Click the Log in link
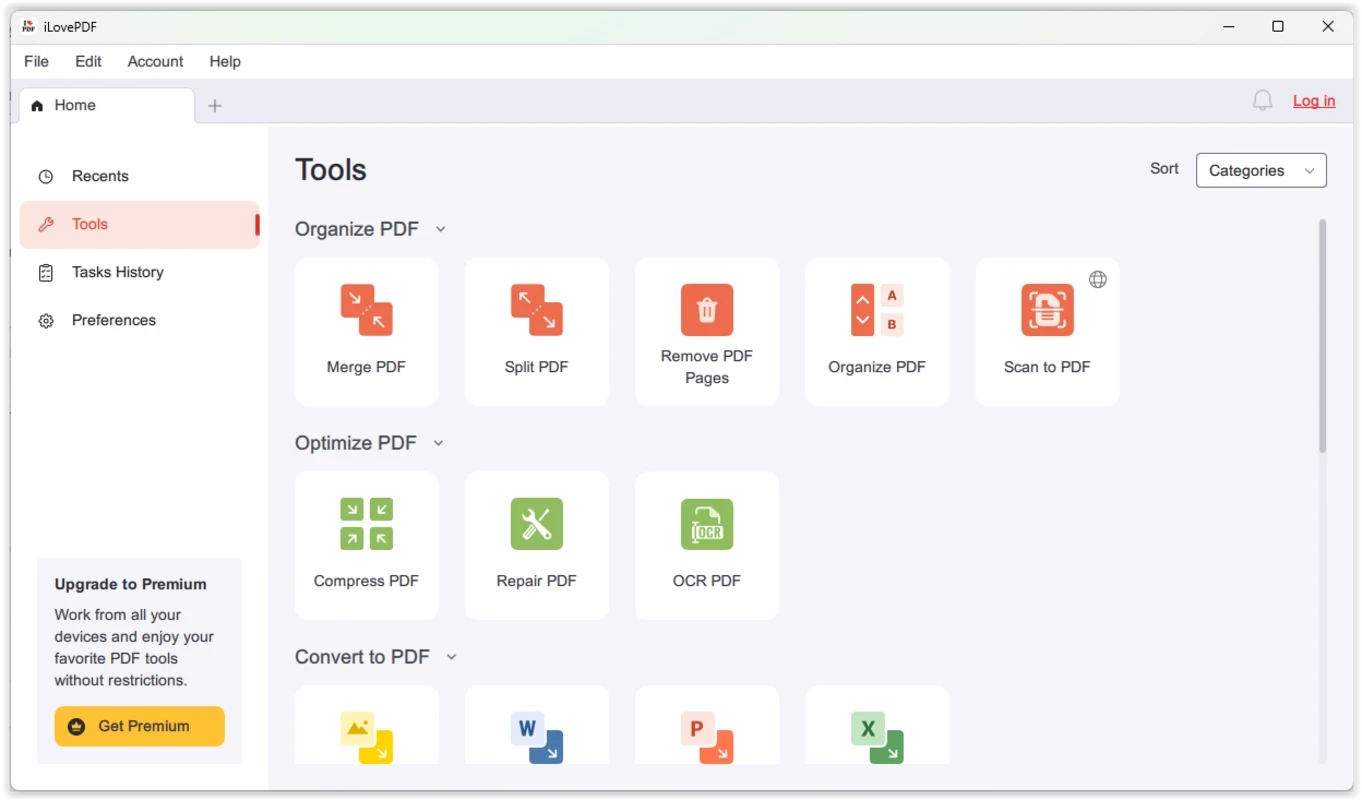Image resolution: width=1362 pixels, height=800 pixels. 1313,101
